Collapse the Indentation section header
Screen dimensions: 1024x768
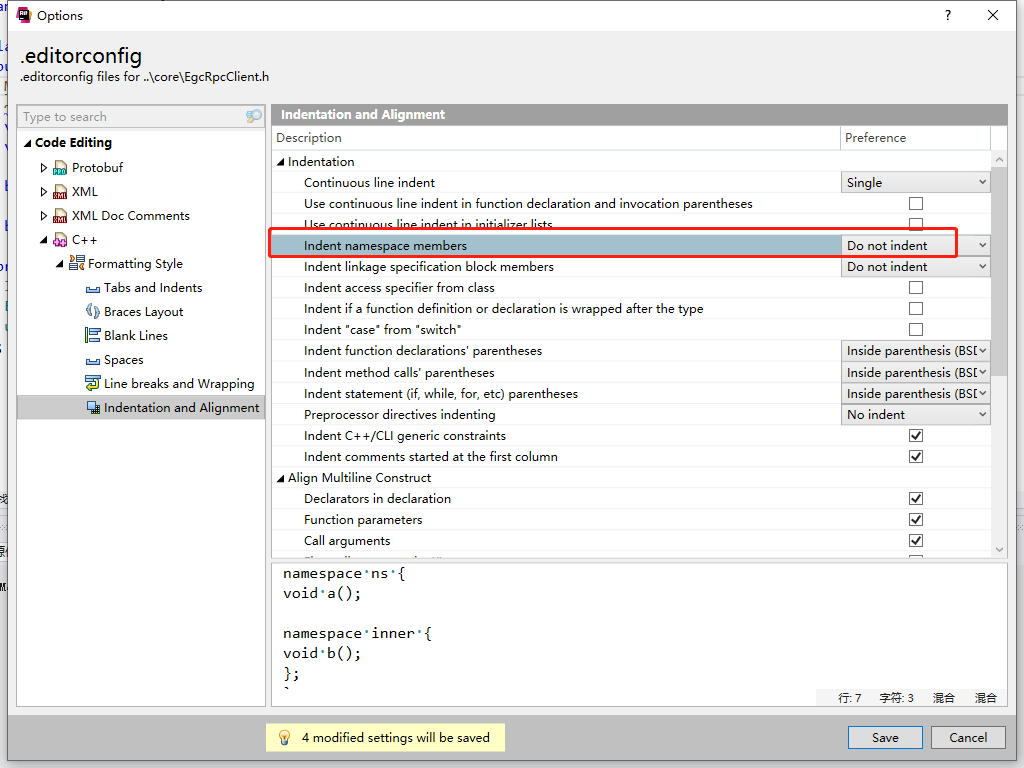pyautogui.click(x=280, y=161)
